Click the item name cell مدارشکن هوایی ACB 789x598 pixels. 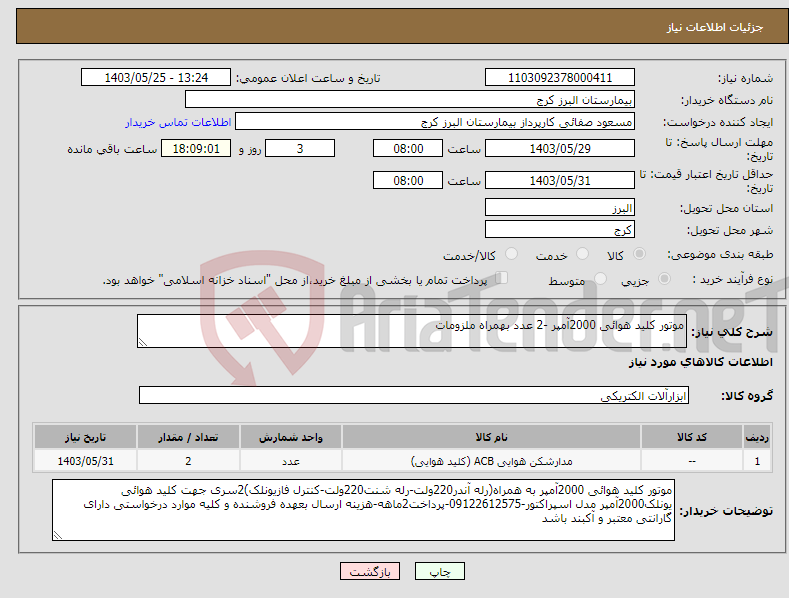point(491,461)
